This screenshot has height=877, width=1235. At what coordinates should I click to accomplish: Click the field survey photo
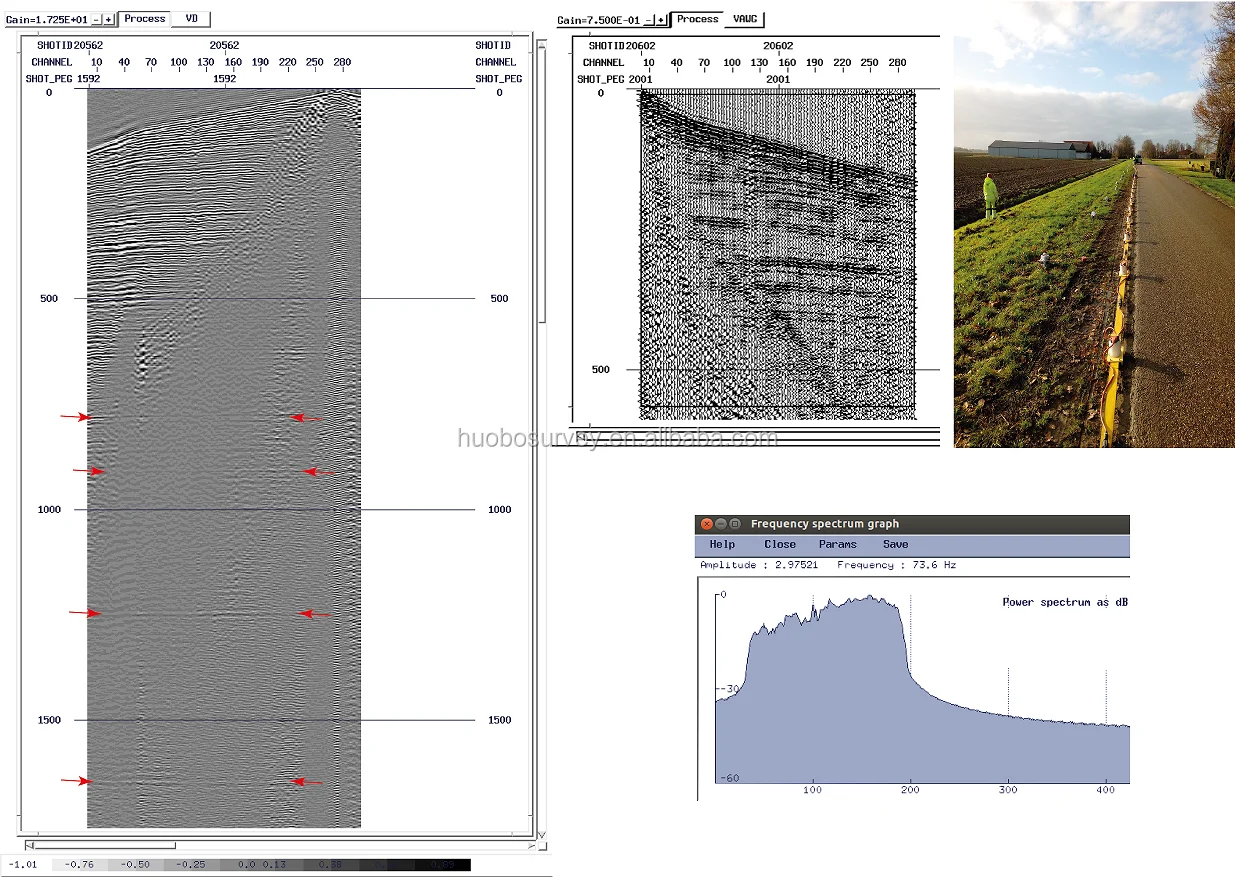(x=1094, y=224)
